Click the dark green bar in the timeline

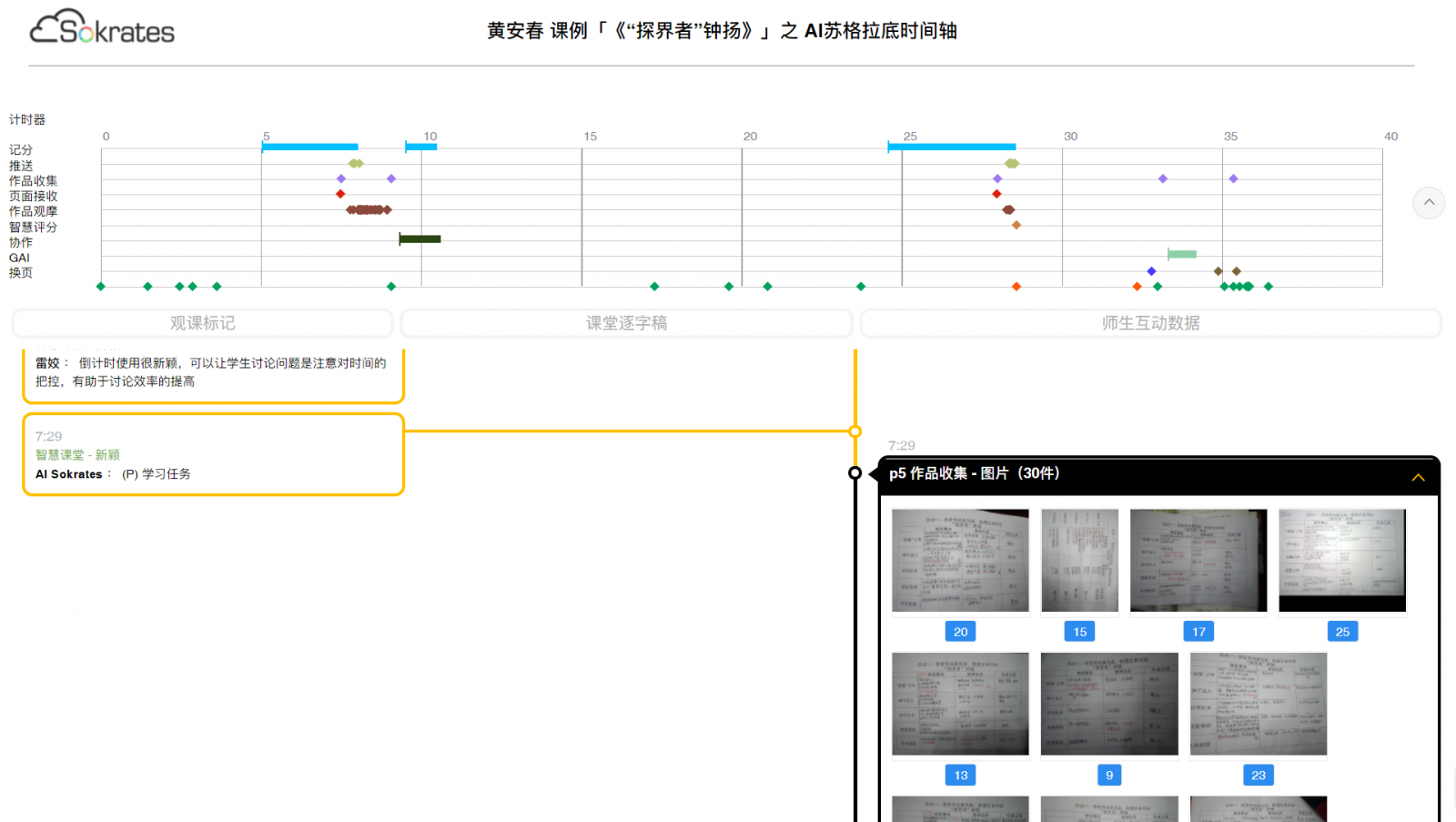(420, 239)
